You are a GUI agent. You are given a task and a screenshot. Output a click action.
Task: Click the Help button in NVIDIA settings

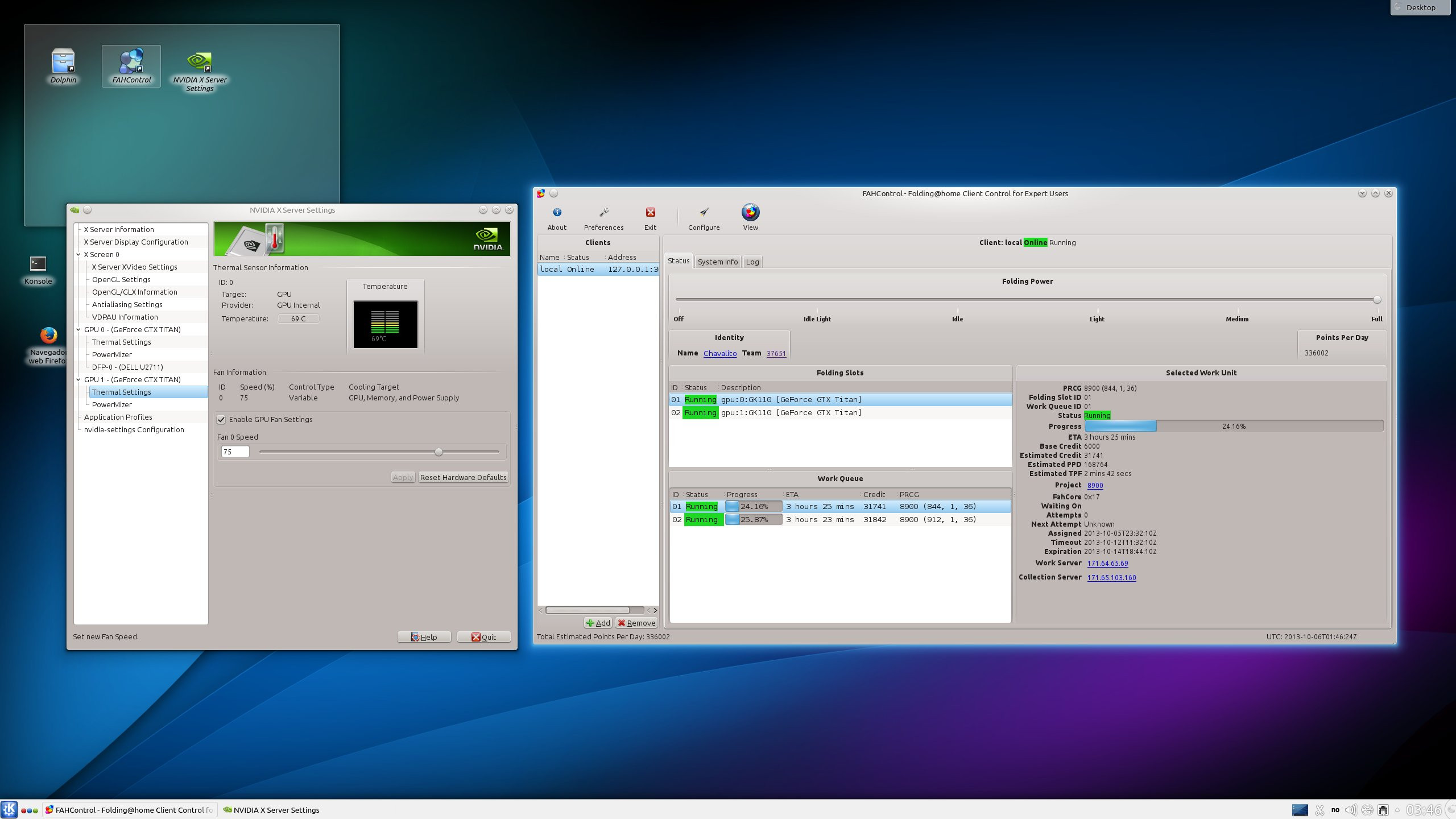point(424,637)
